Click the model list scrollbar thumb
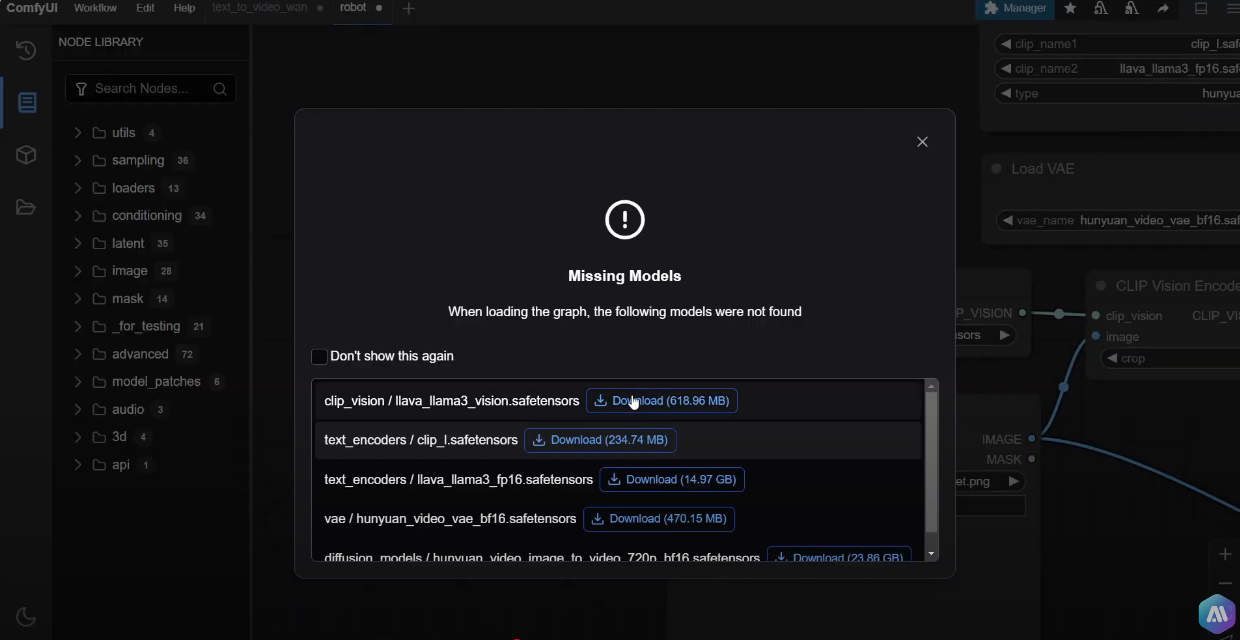Image resolution: width=1240 pixels, height=640 pixels. pyautogui.click(x=932, y=462)
